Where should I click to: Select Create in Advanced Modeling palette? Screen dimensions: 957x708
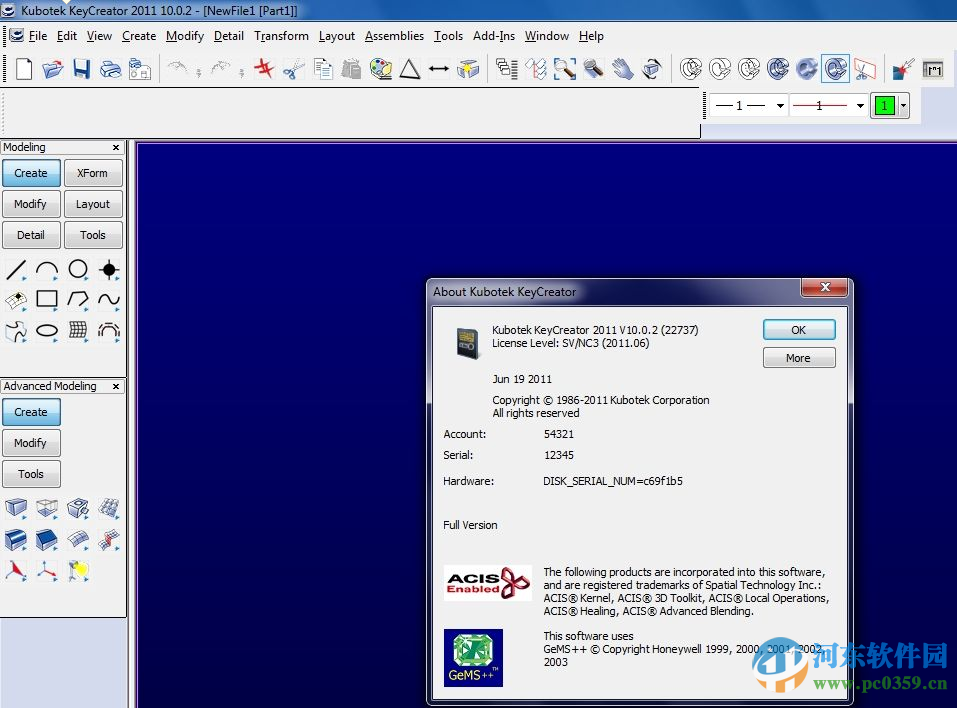click(x=31, y=412)
